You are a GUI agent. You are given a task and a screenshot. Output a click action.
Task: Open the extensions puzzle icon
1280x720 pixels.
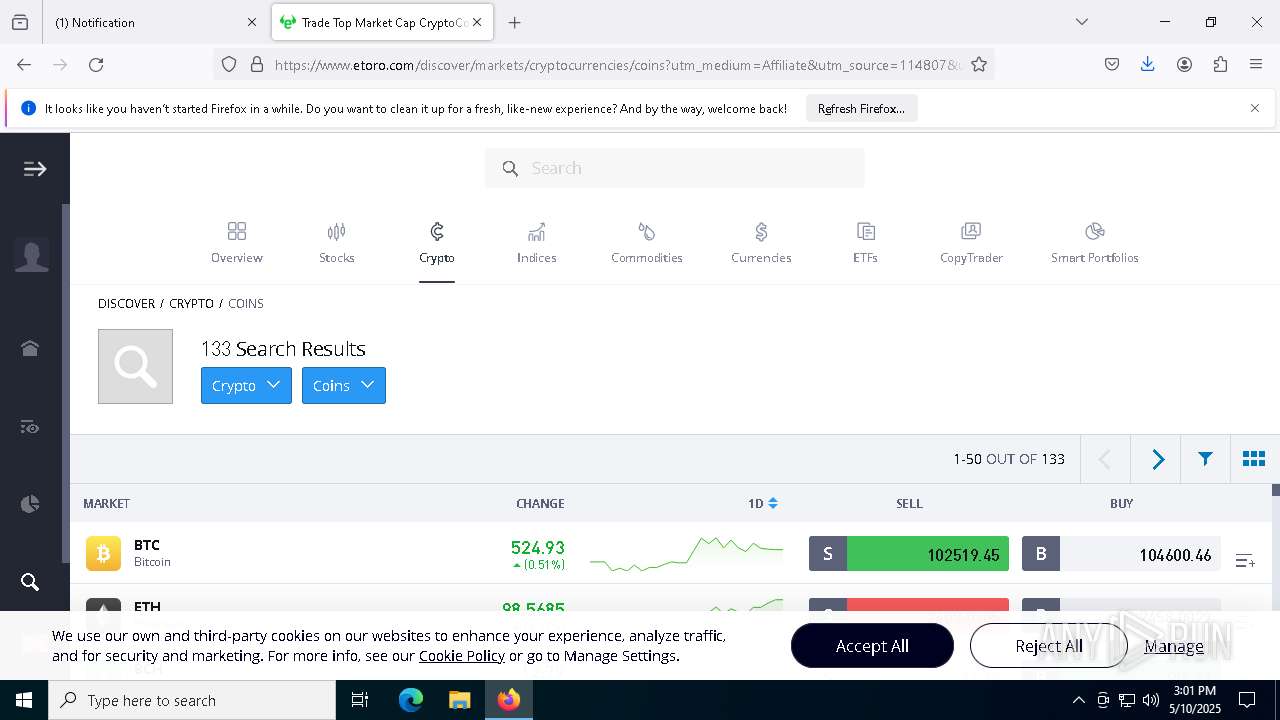click(x=1220, y=64)
